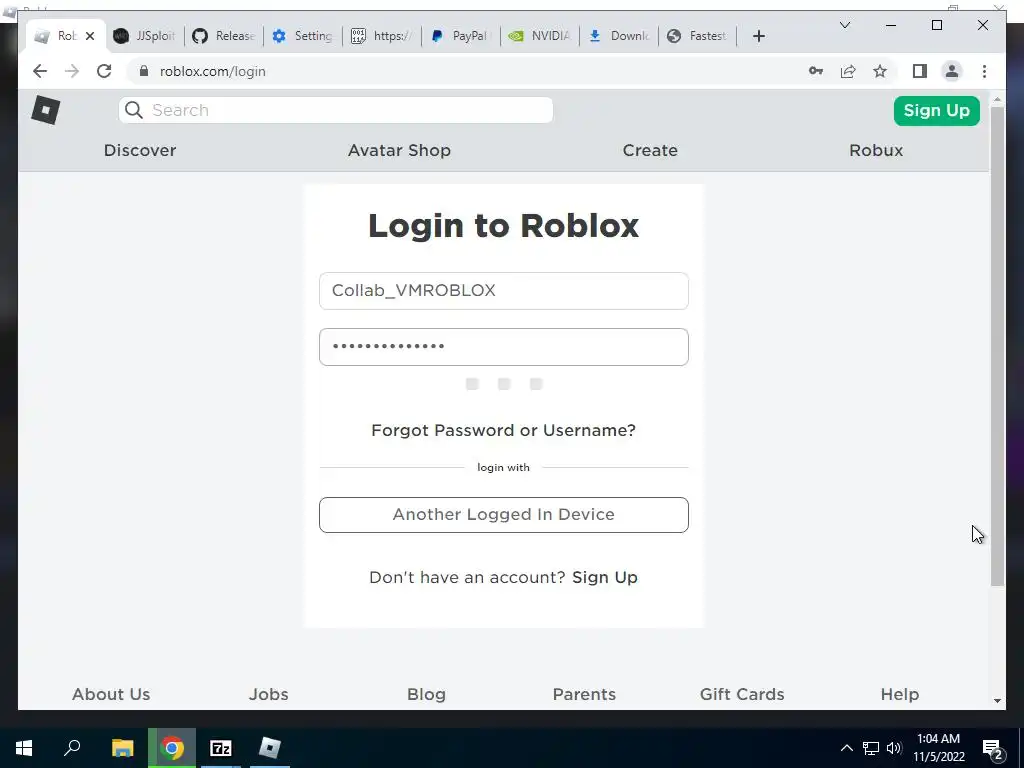Viewport: 1024px width, 768px height.
Task: Open saved passwords key icon
Action: tap(816, 71)
